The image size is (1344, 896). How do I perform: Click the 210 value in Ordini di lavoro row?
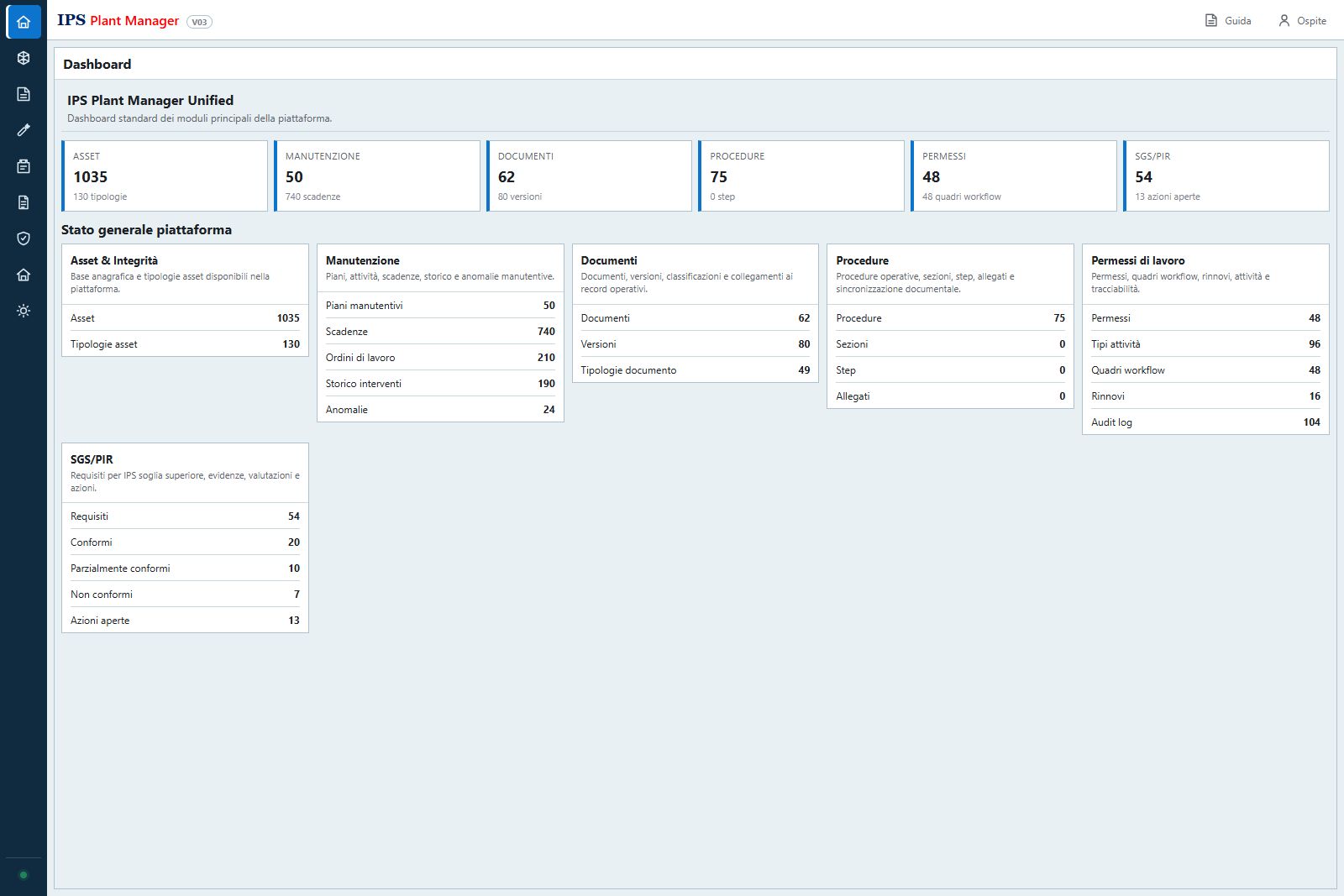(x=546, y=358)
